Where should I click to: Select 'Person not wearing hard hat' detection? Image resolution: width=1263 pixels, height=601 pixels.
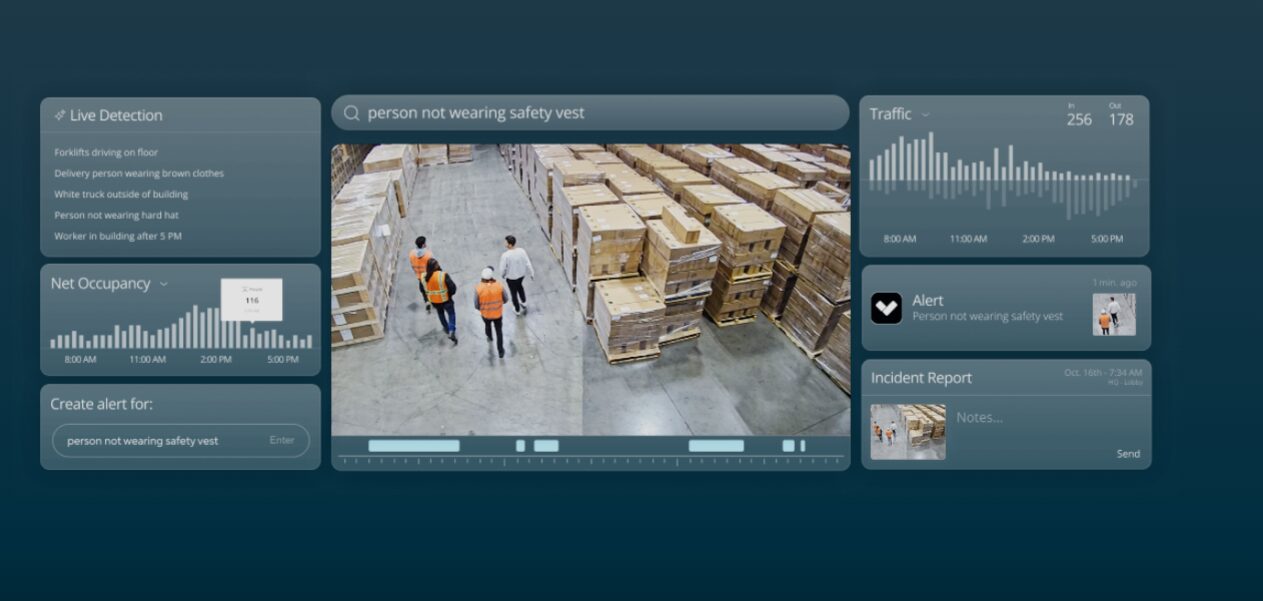pos(117,215)
